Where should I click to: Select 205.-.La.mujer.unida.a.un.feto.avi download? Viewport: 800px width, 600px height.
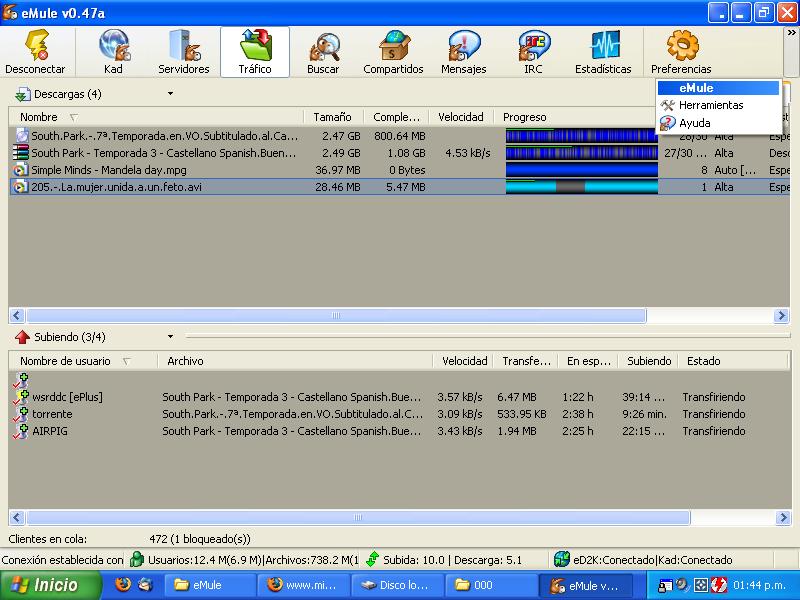tap(399, 187)
